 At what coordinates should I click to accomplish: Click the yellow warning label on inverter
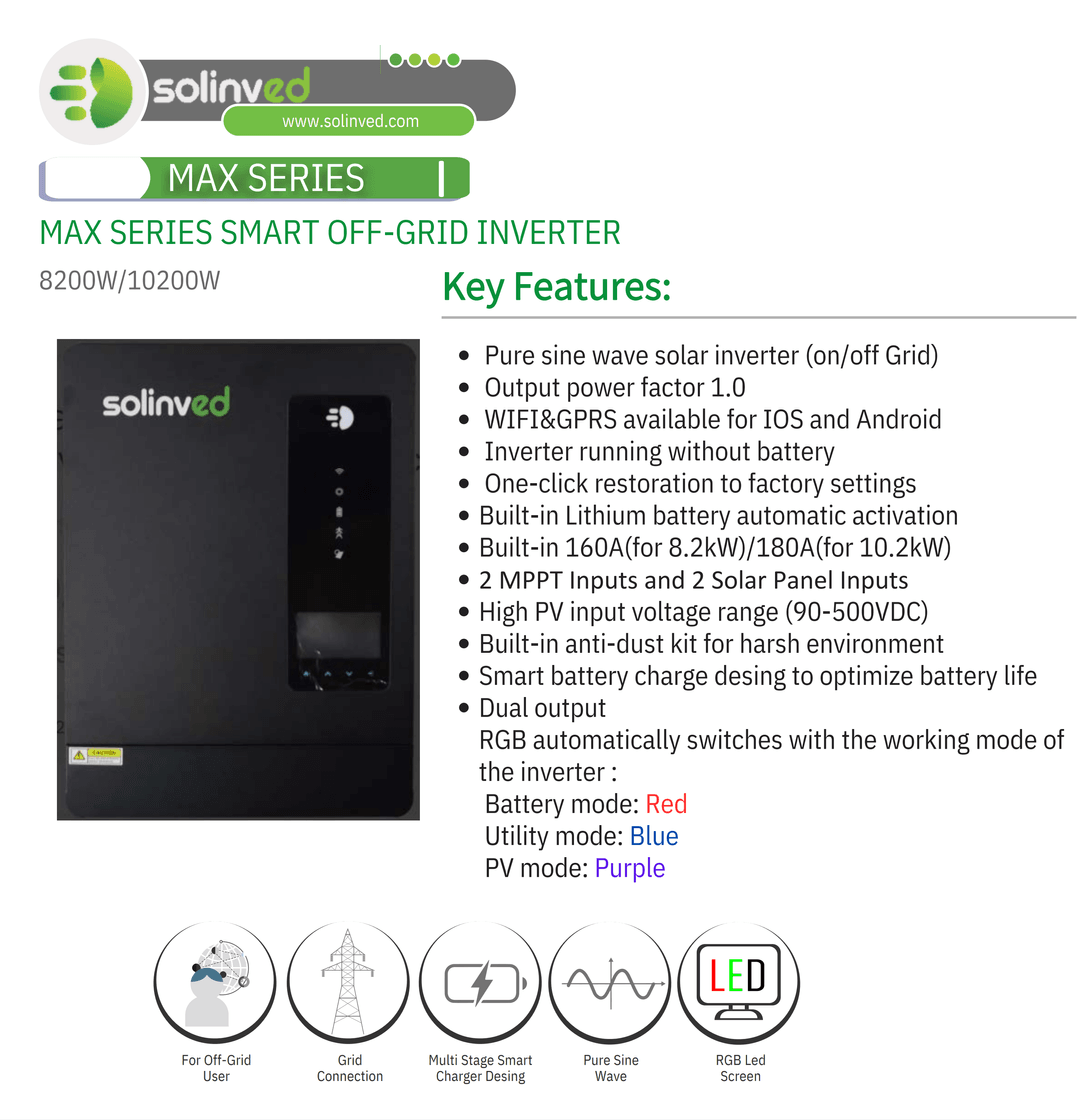[x=96, y=756]
